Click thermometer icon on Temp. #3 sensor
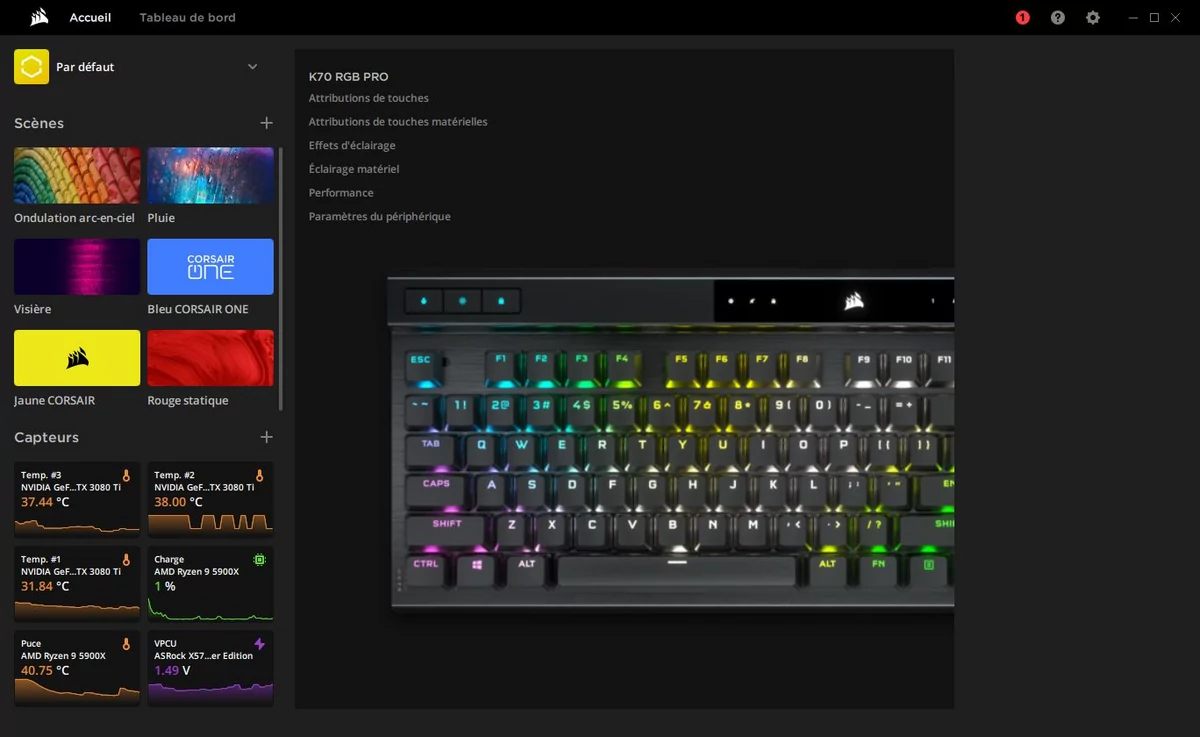This screenshot has height=737, width=1200. 126,476
